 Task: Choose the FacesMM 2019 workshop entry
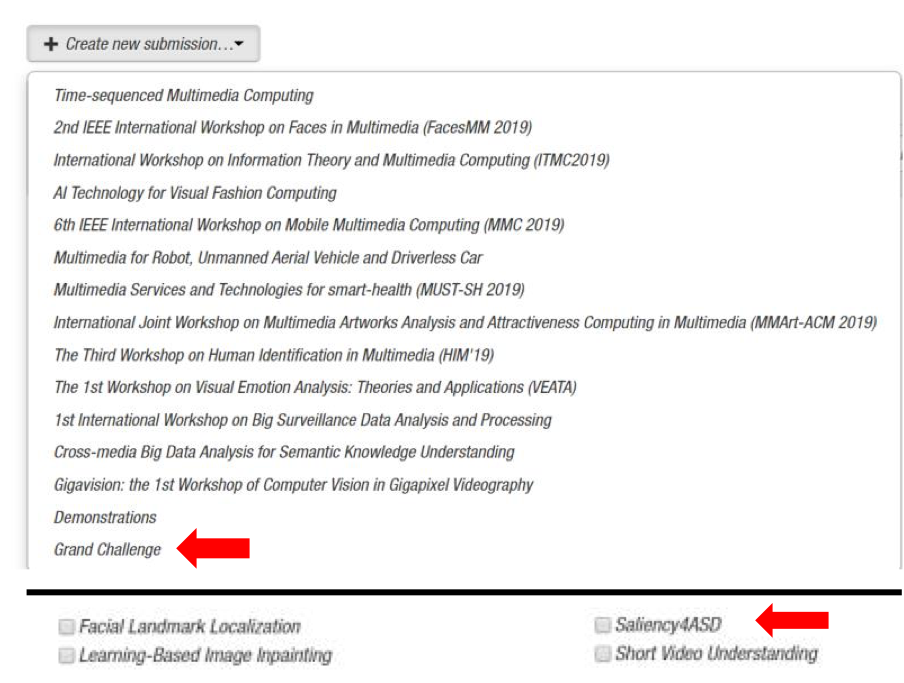point(293,127)
